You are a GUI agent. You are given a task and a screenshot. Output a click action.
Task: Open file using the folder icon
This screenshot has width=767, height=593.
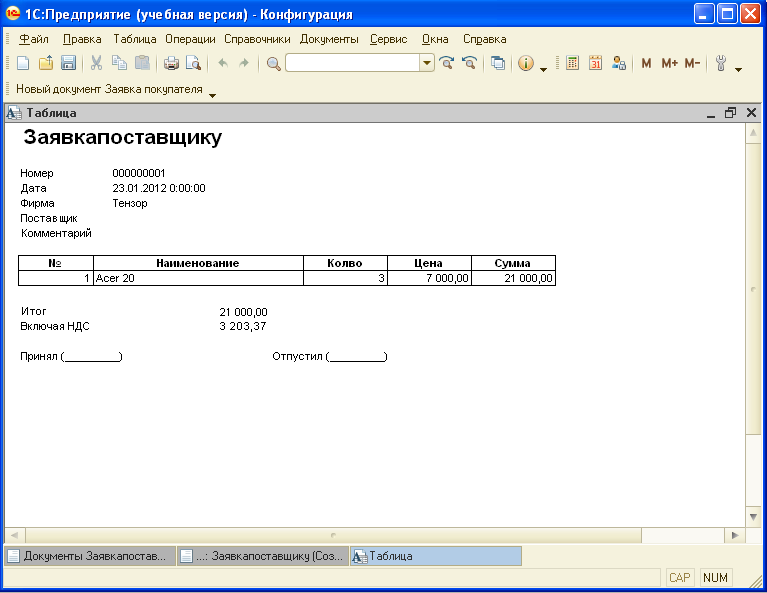click(x=46, y=63)
